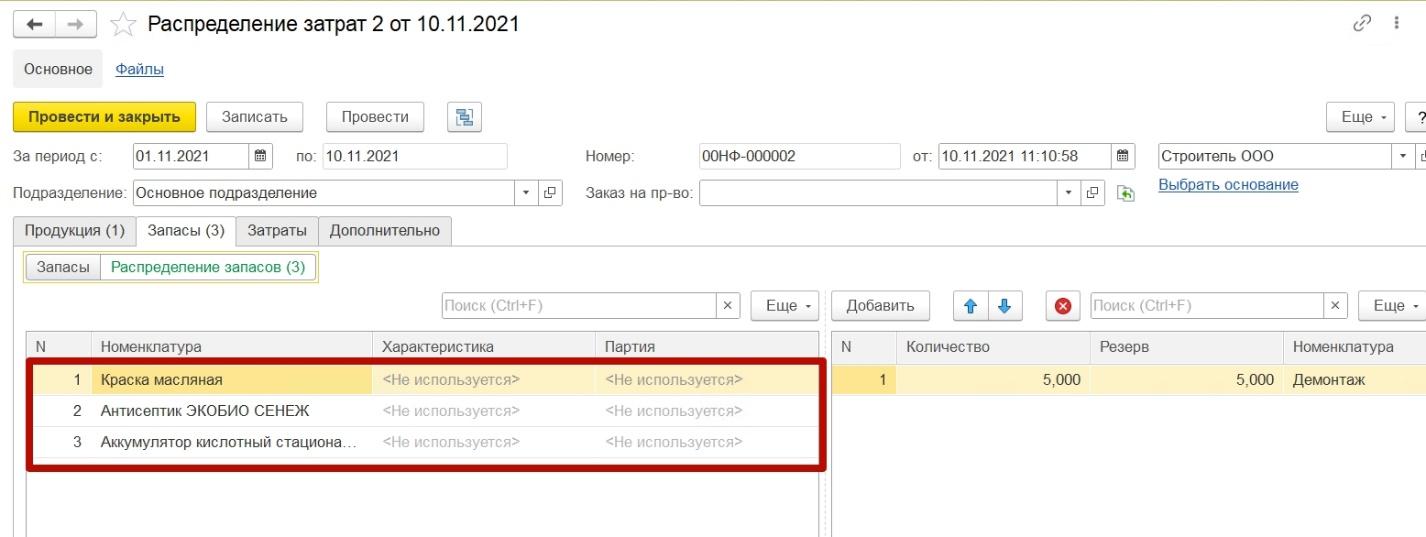Click the Выбрать основание link
The width and height of the screenshot is (1426, 537).
(x=1228, y=185)
